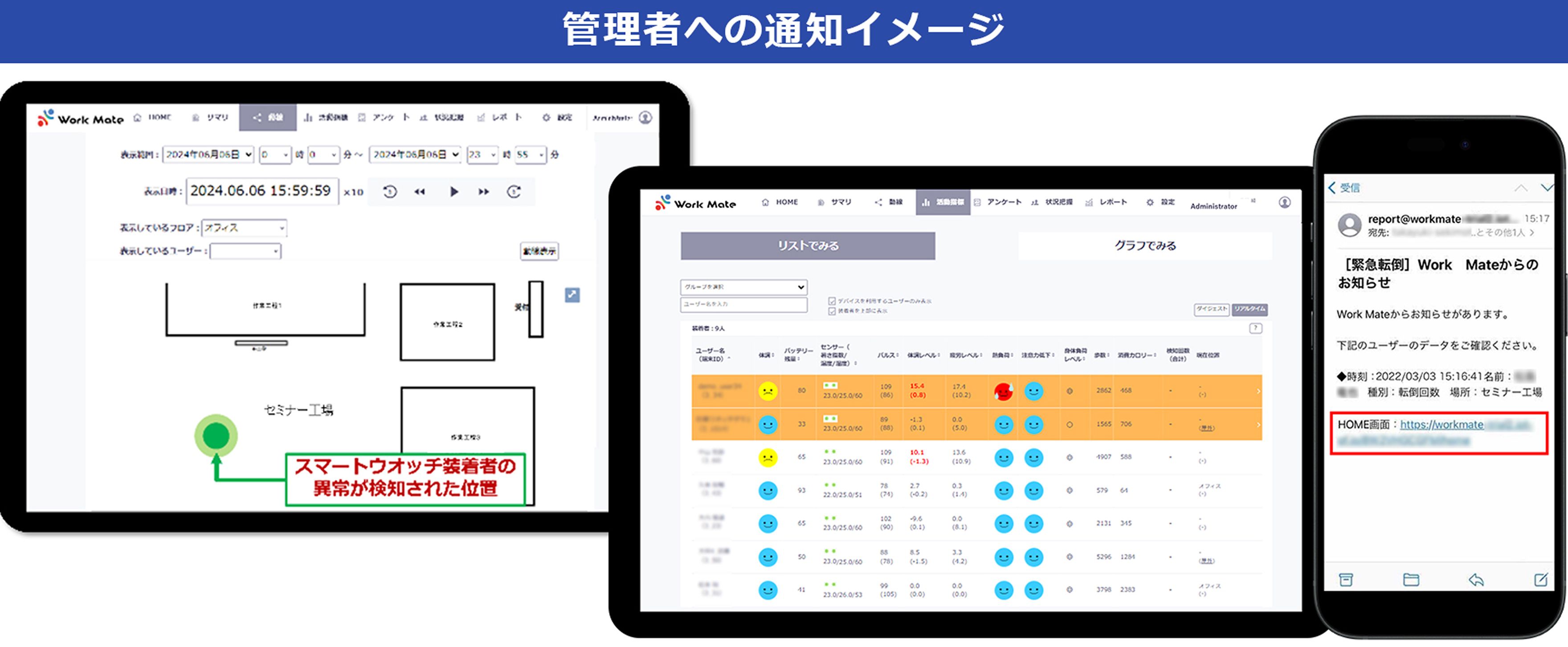
Task: Click the green location marker near セミナー工場
Action: pyautogui.click(x=216, y=436)
